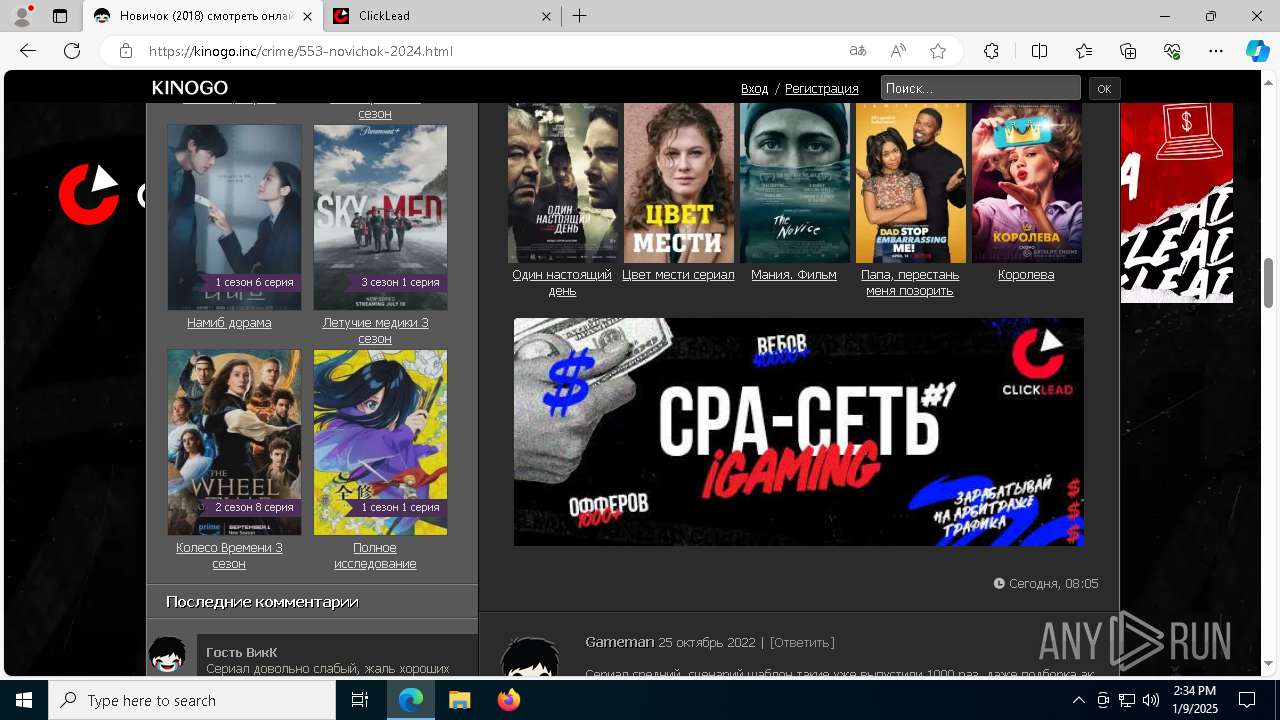This screenshot has width=1280, height=720.
Task: Open the Favorites list
Action: tap(1084, 51)
